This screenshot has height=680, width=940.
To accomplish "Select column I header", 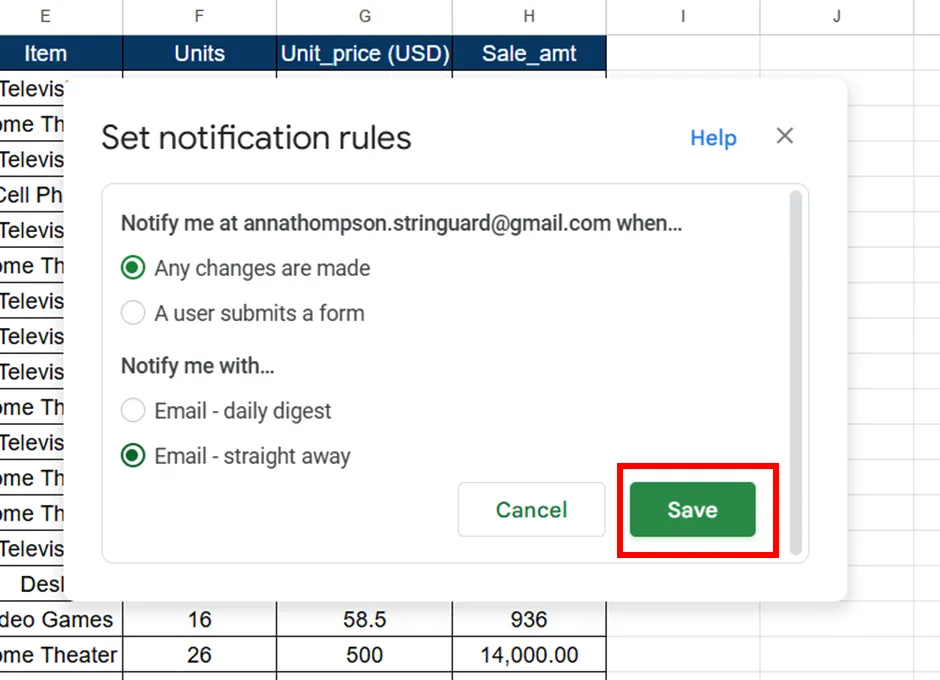I will coord(683,16).
